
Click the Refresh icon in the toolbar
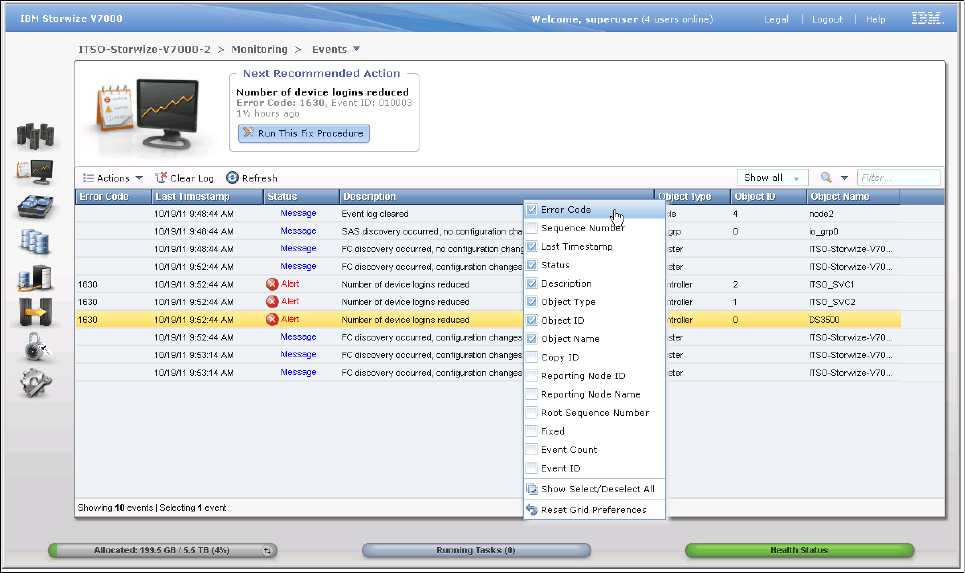(233, 178)
